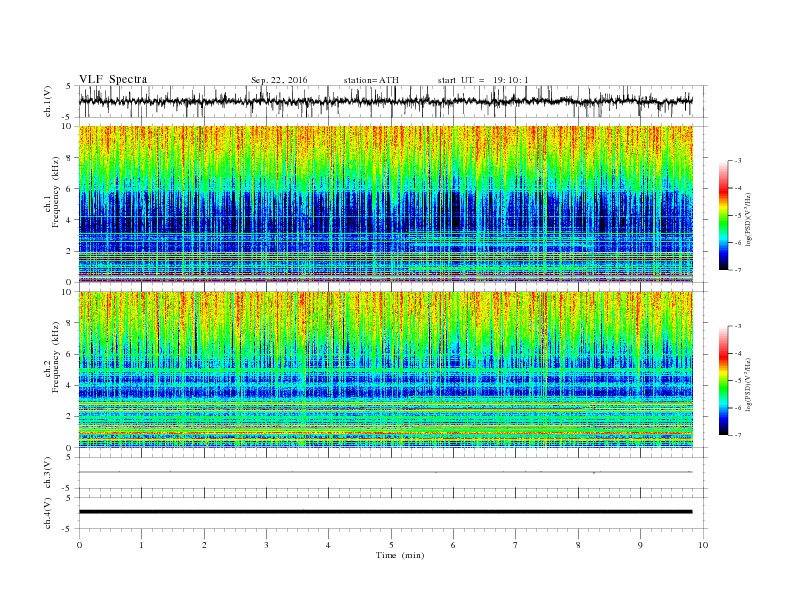This screenshot has width=792, height=612.
Task: Select the date text "Sep. 22, 2016"
Action: [279, 80]
